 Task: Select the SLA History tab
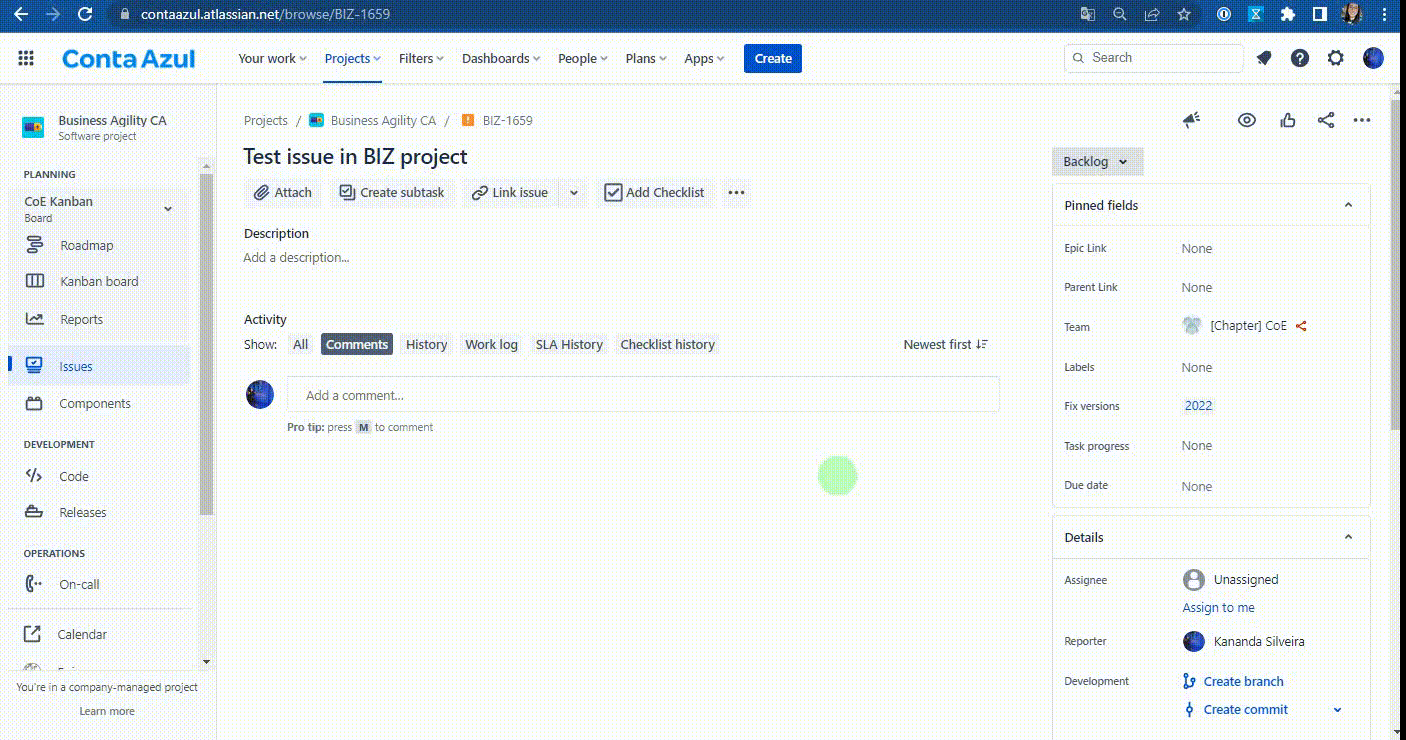click(569, 344)
